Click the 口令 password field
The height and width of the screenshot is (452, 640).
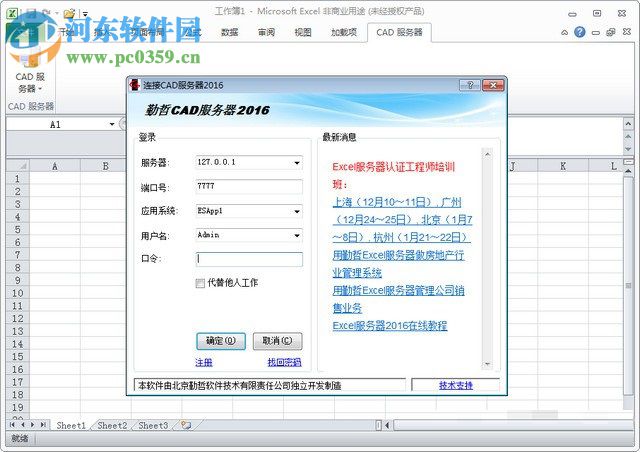(249, 259)
